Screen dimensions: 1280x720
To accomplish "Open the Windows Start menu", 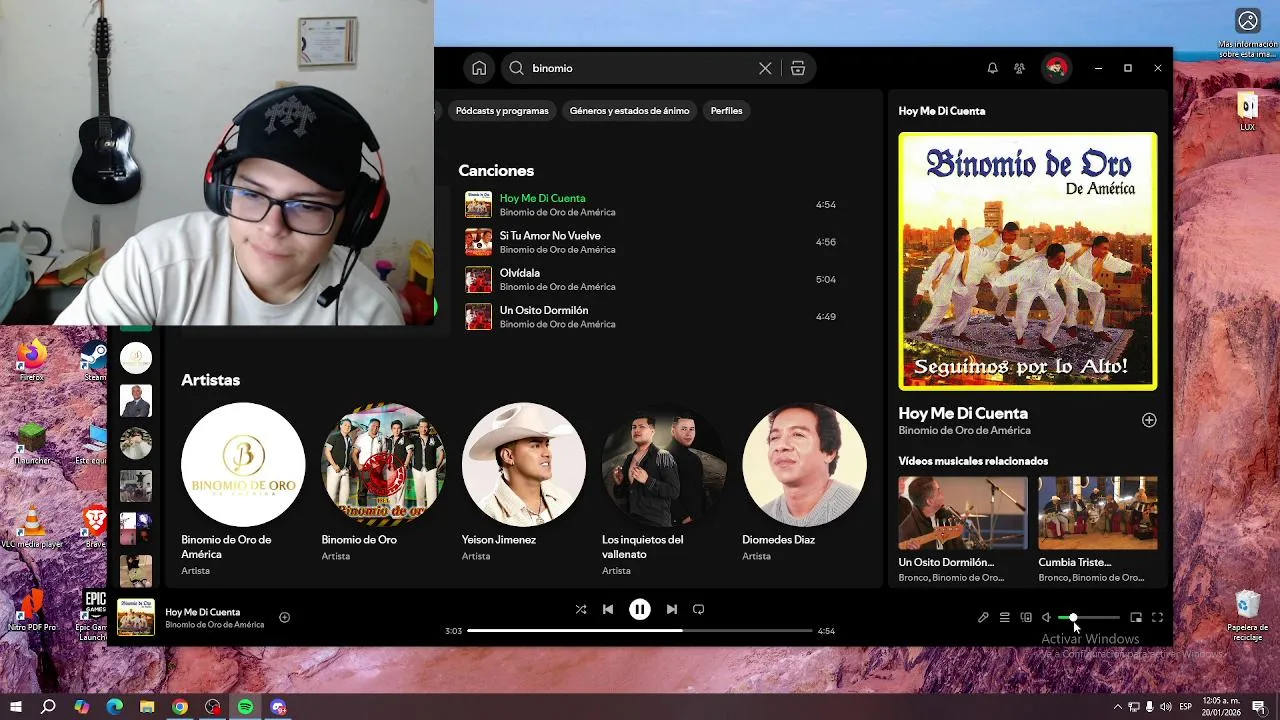I will click(16, 707).
